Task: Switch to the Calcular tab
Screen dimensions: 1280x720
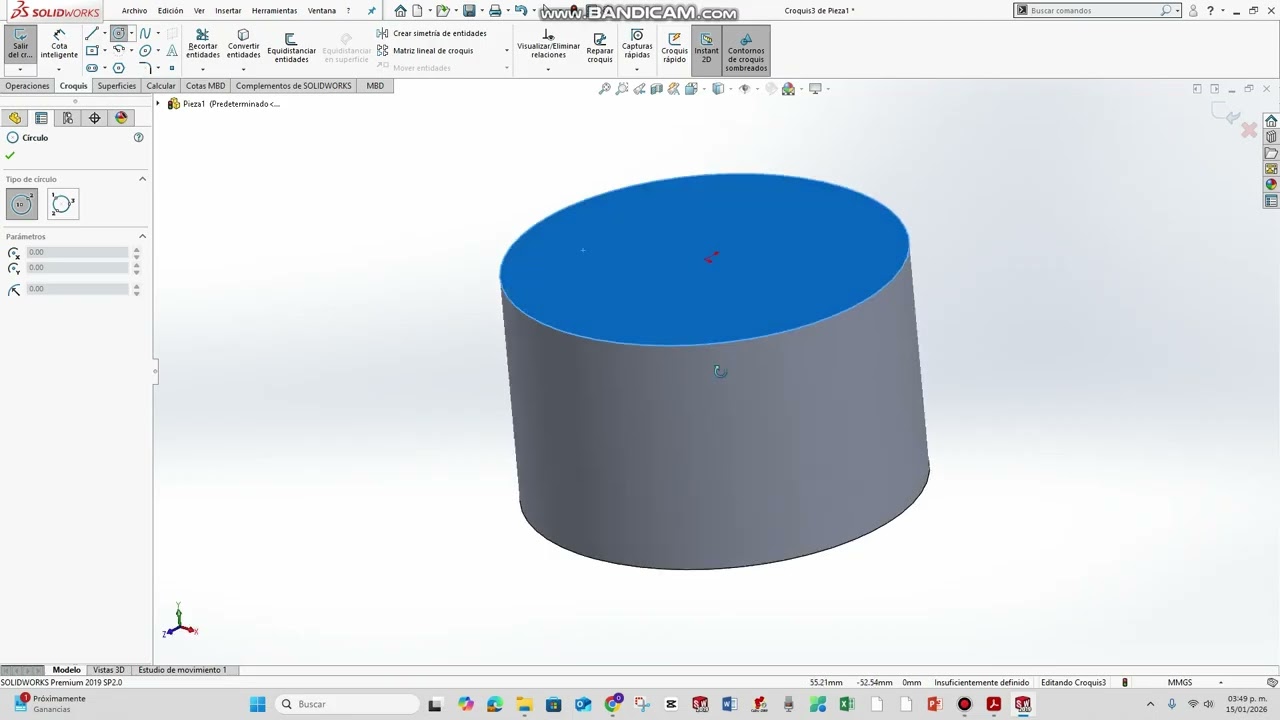Action: pyautogui.click(x=161, y=86)
